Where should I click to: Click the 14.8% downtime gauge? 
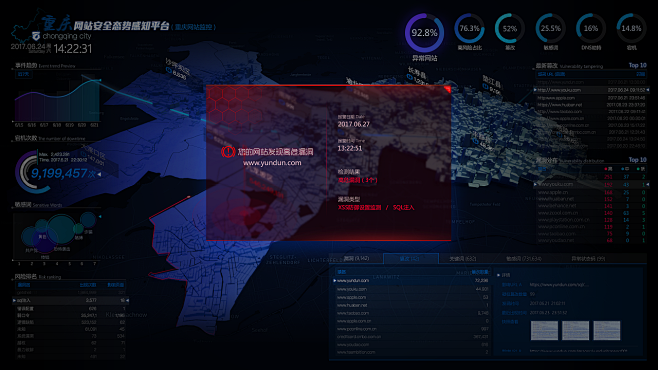[x=631, y=29]
